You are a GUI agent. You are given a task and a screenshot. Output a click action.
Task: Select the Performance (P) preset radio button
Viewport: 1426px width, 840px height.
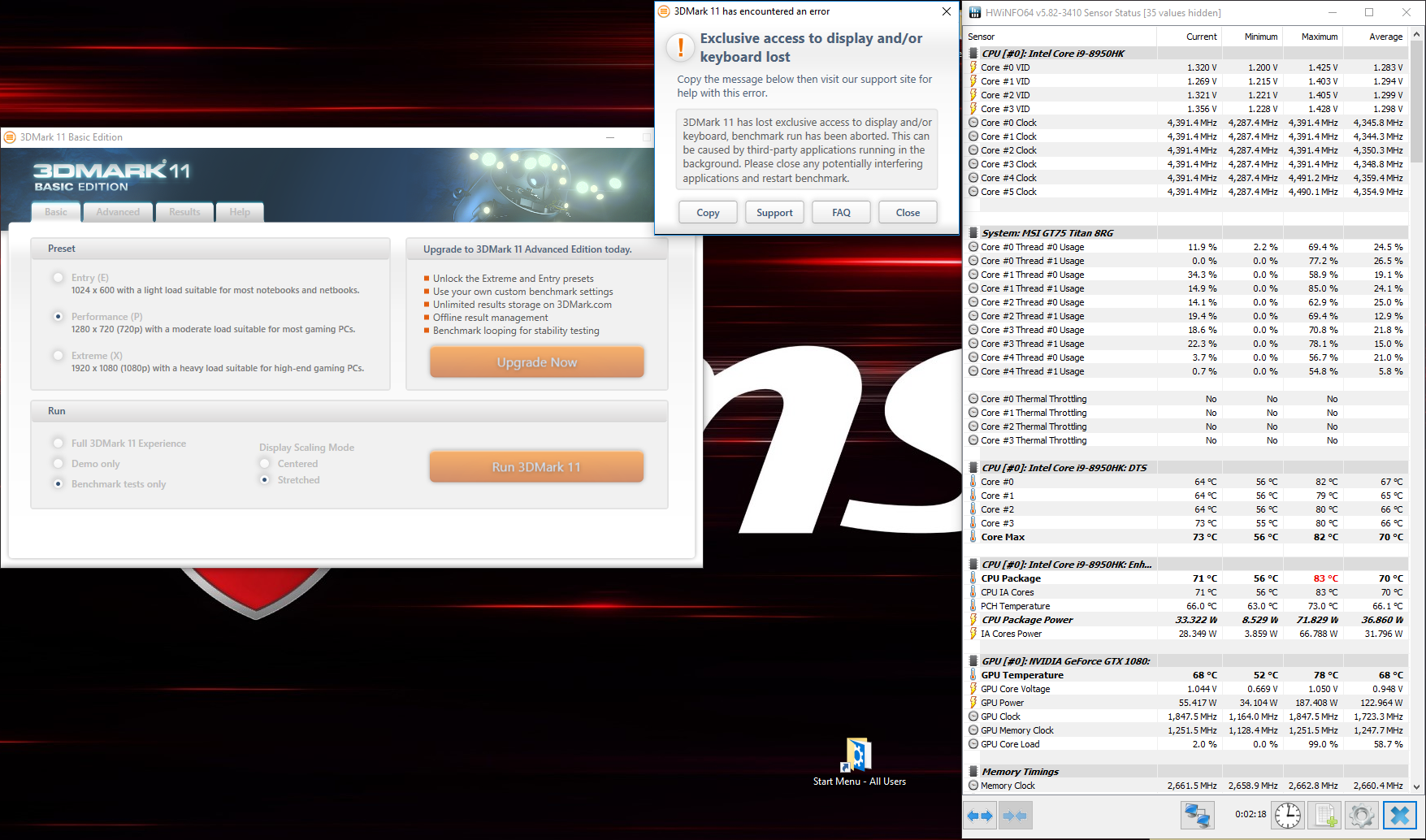(58, 317)
